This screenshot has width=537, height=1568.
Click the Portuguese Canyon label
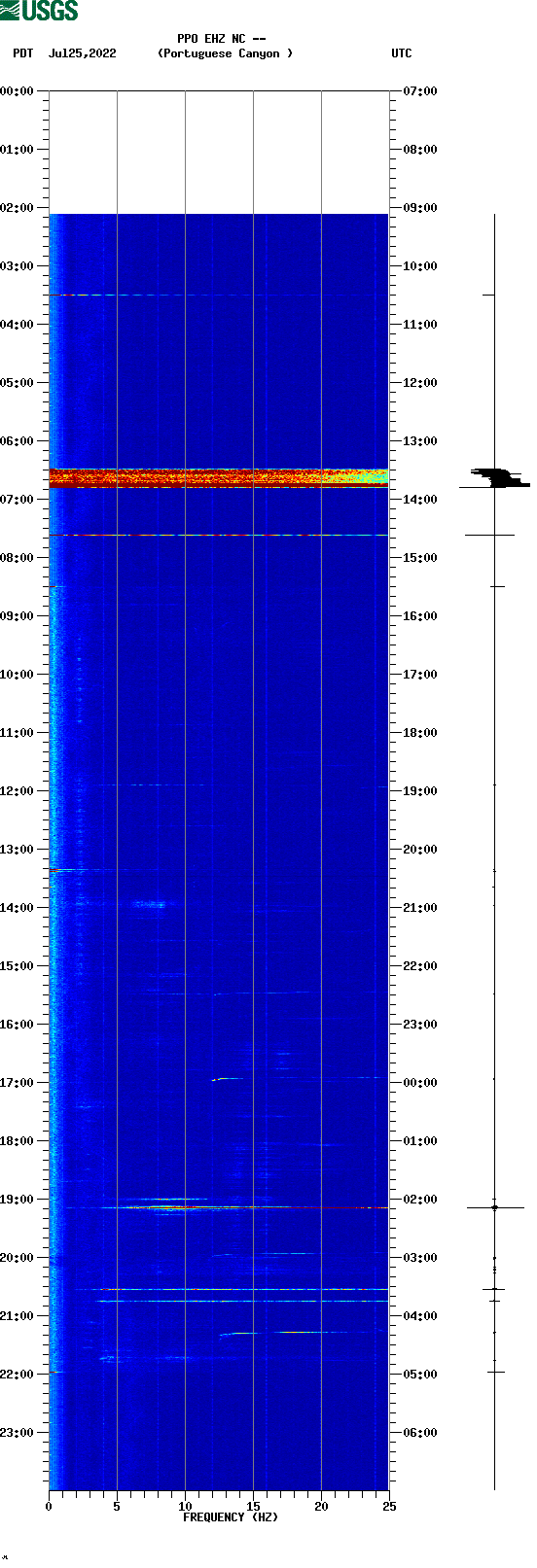coord(225,53)
